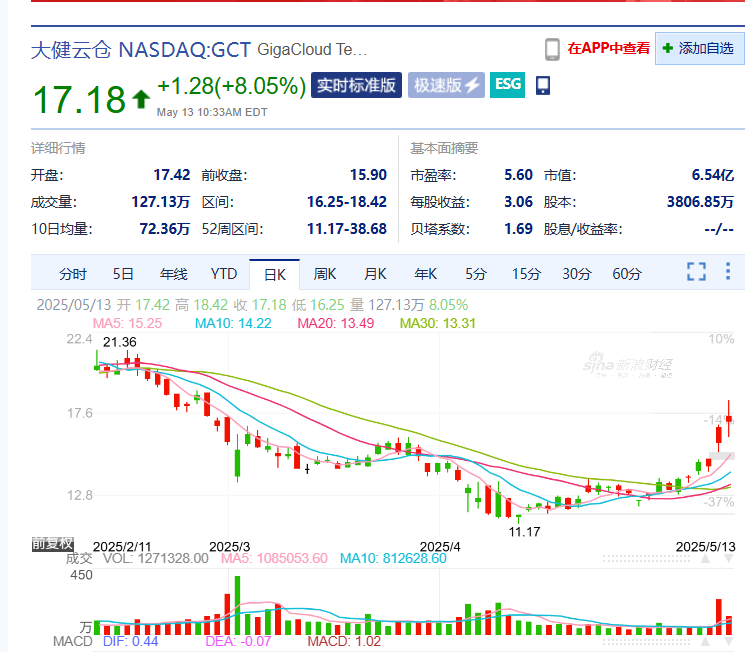This screenshot has width=745, height=652.
Task: Select the 15分 interval tab
Action: pos(526,274)
